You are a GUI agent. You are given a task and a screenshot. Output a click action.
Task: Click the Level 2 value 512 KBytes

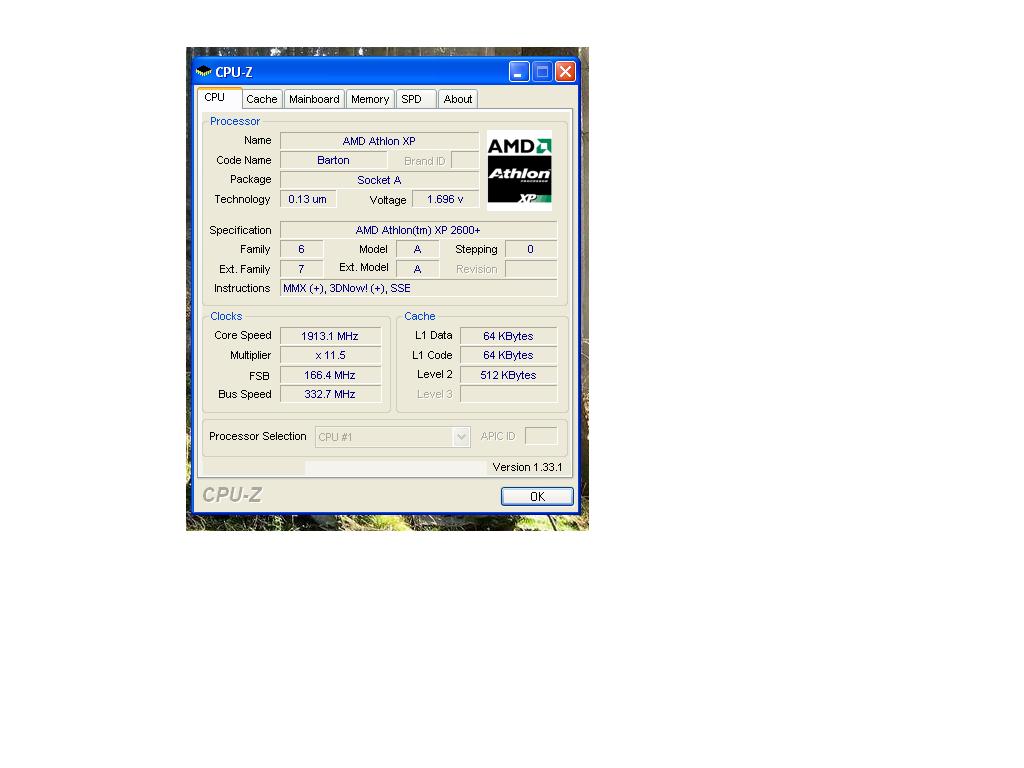509,375
